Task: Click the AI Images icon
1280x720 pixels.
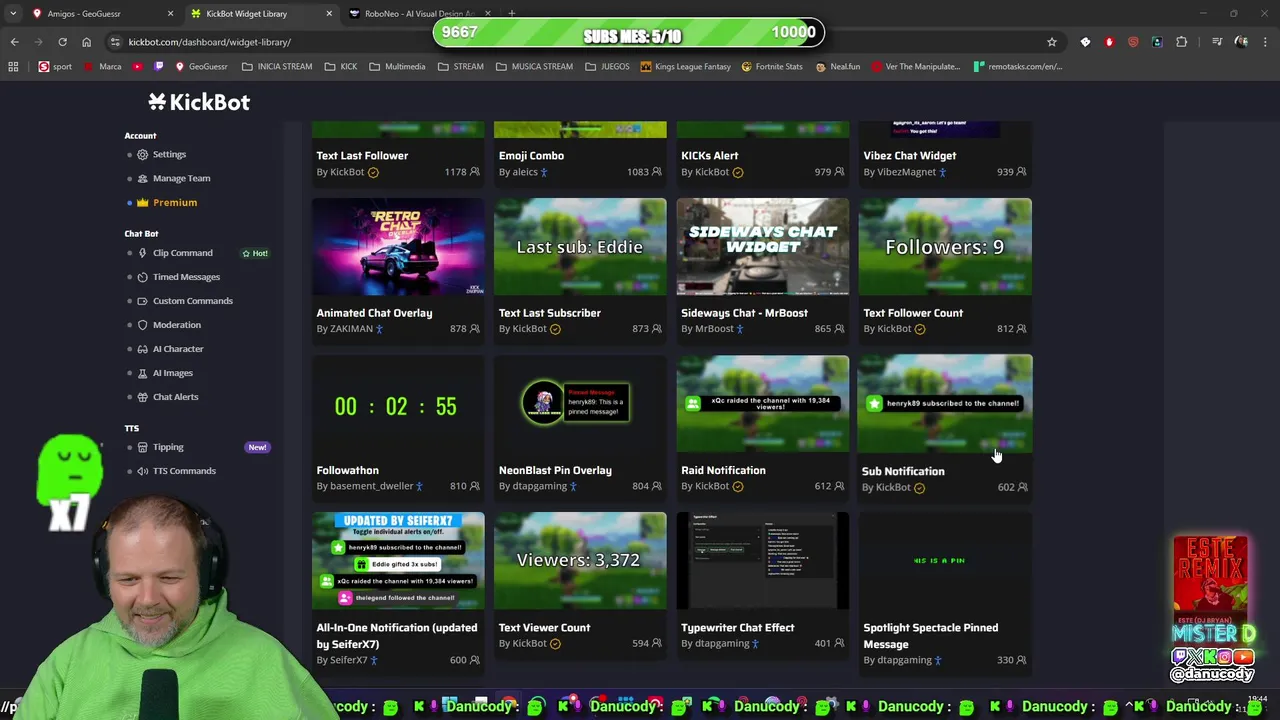Action: point(142,373)
